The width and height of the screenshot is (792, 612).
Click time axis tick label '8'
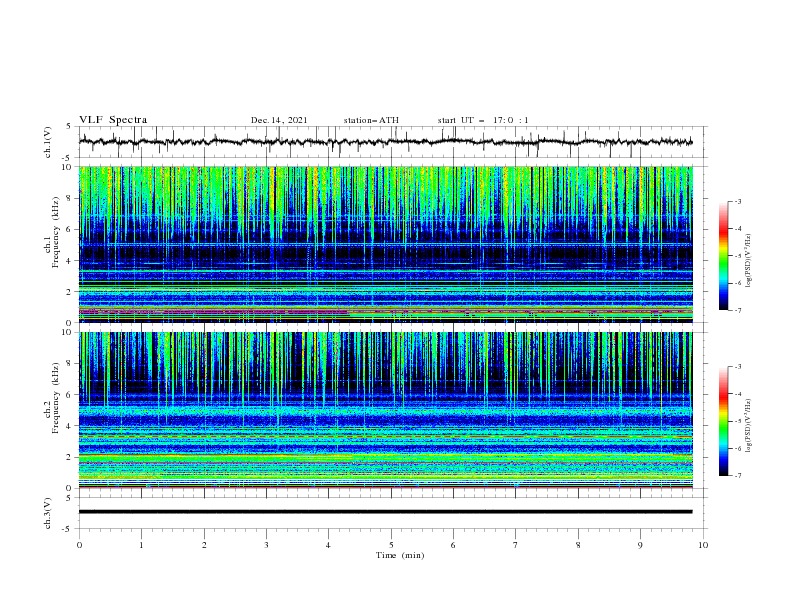pyautogui.click(x=578, y=545)
